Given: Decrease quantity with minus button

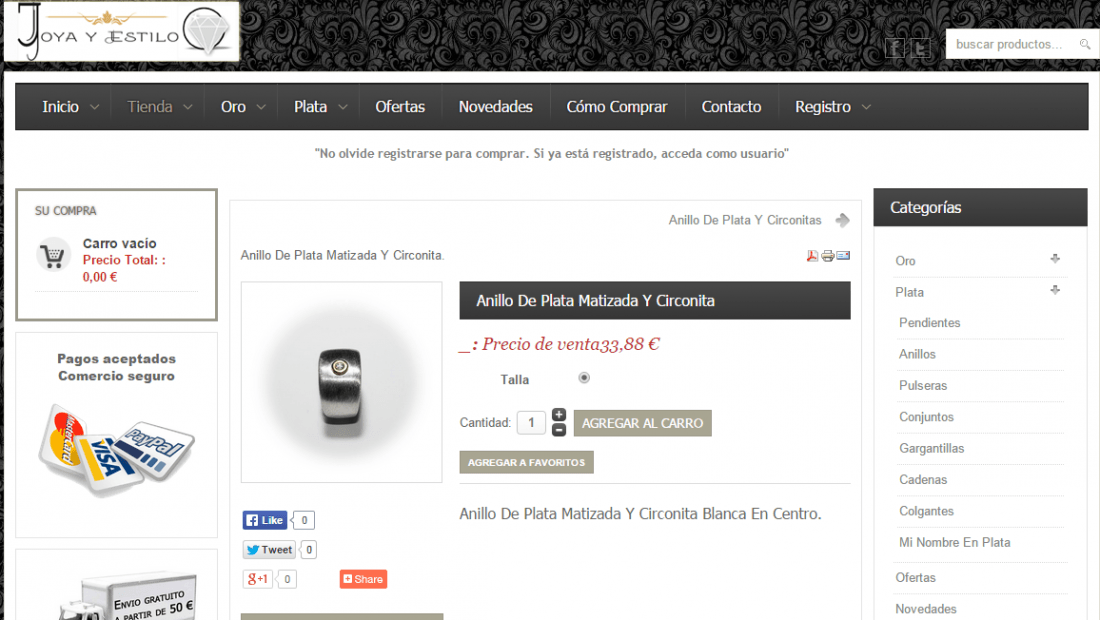Looking at the screenshot, I should click(558, 430).
